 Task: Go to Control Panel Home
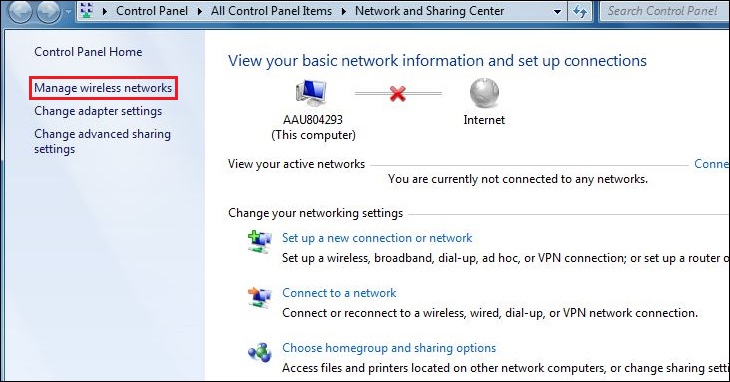click(x=88, y=52)
